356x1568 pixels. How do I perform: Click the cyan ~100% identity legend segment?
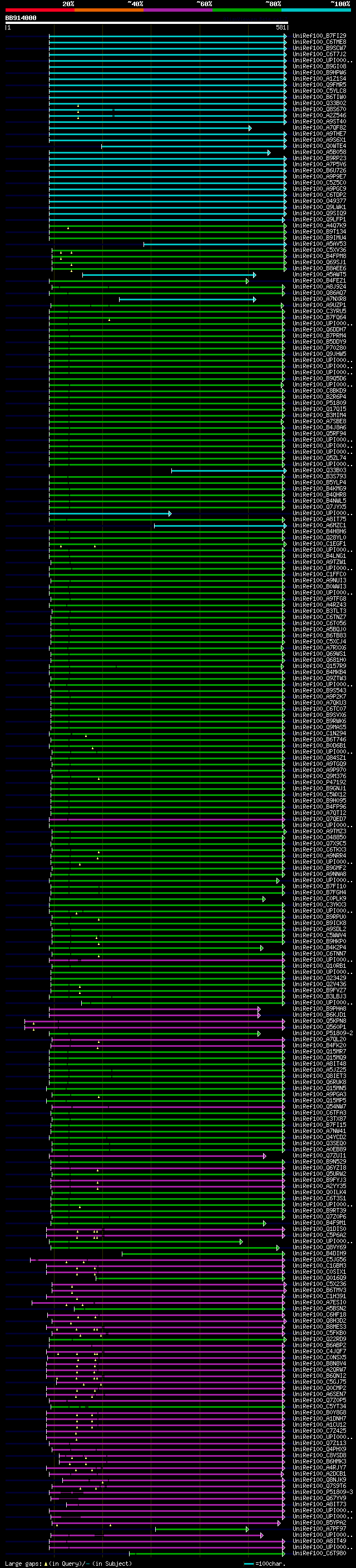pos(317,10)
